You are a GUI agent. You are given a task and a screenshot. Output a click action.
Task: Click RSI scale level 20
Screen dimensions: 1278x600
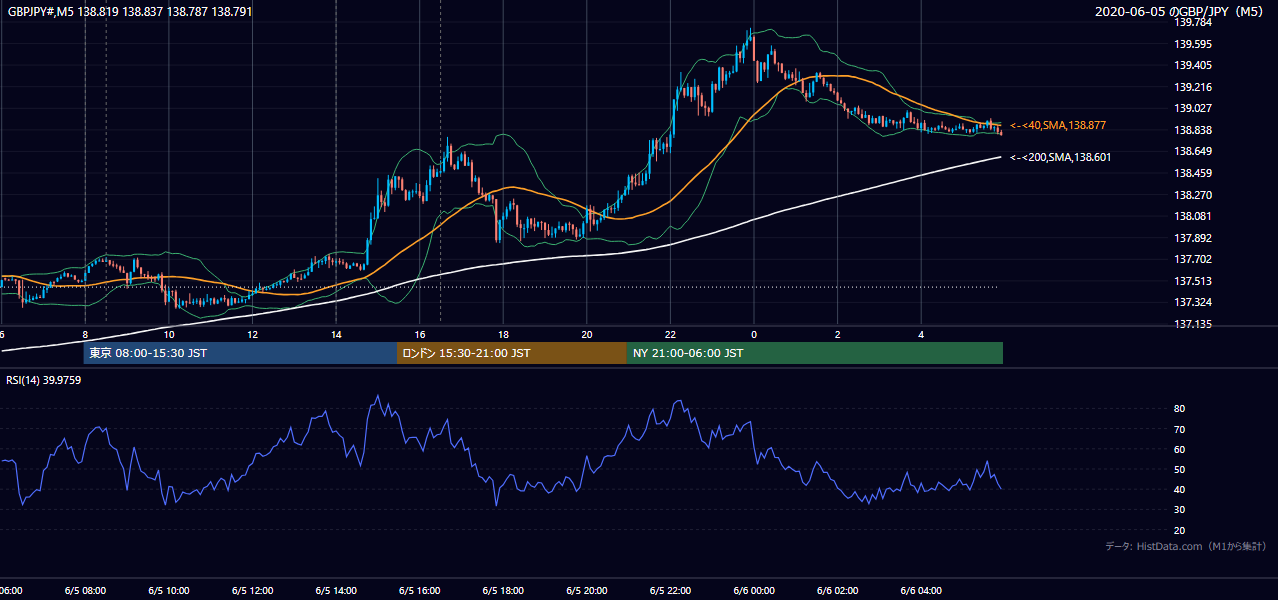(x=1179, y=530)
